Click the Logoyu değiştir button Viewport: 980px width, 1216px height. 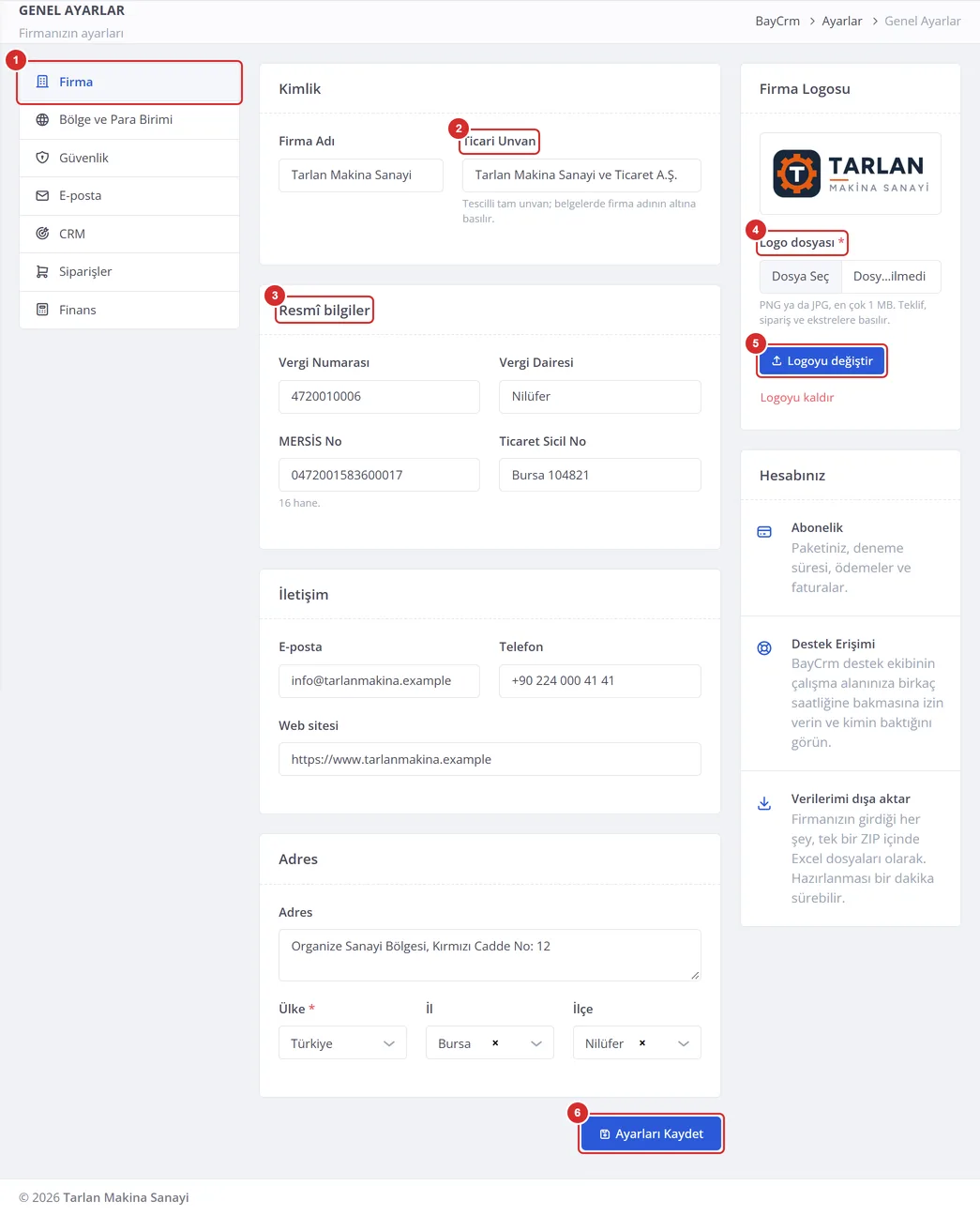(822, 361)
